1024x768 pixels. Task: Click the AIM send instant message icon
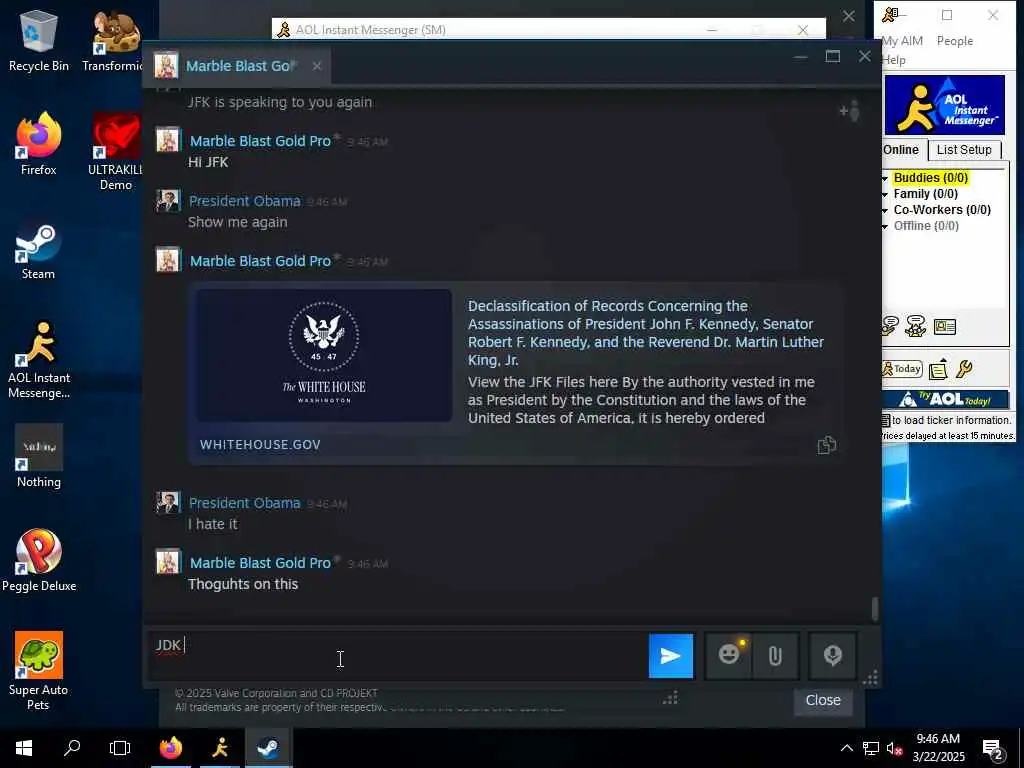point(890,325)
